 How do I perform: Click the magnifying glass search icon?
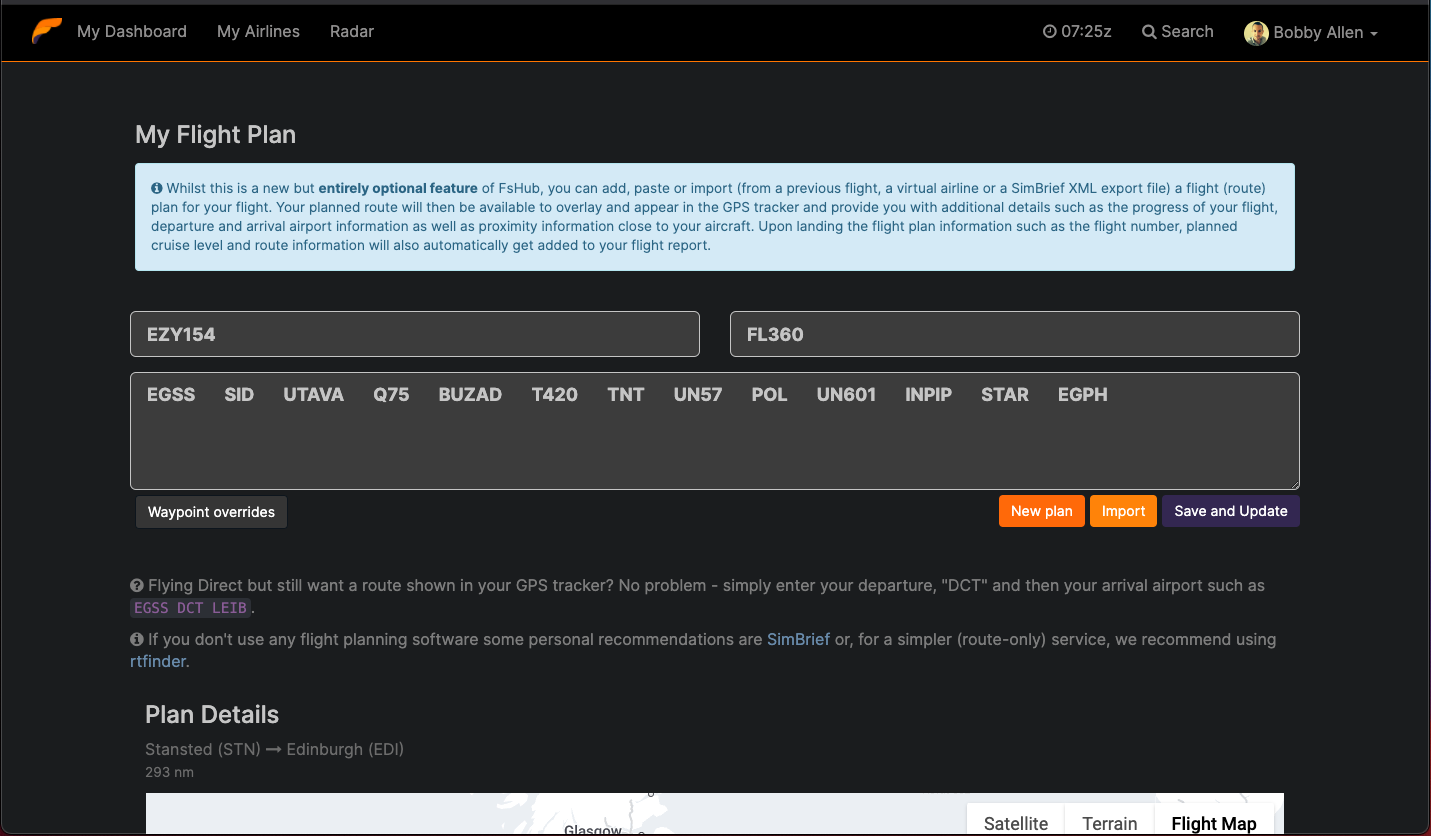(x=1149, y=32)
